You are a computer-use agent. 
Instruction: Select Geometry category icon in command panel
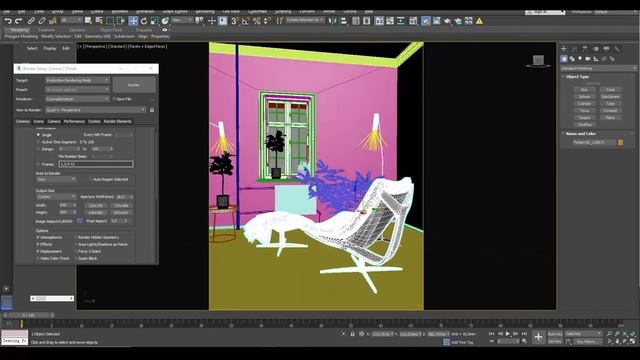click(x=564, y=59)
